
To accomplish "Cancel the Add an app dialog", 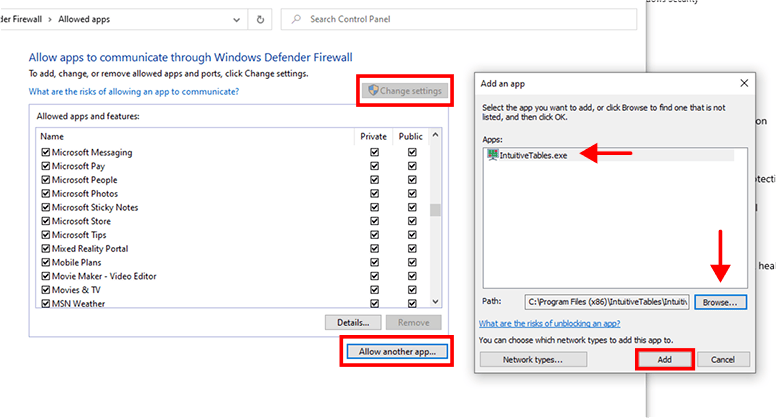I will click(x=723, y=360).
